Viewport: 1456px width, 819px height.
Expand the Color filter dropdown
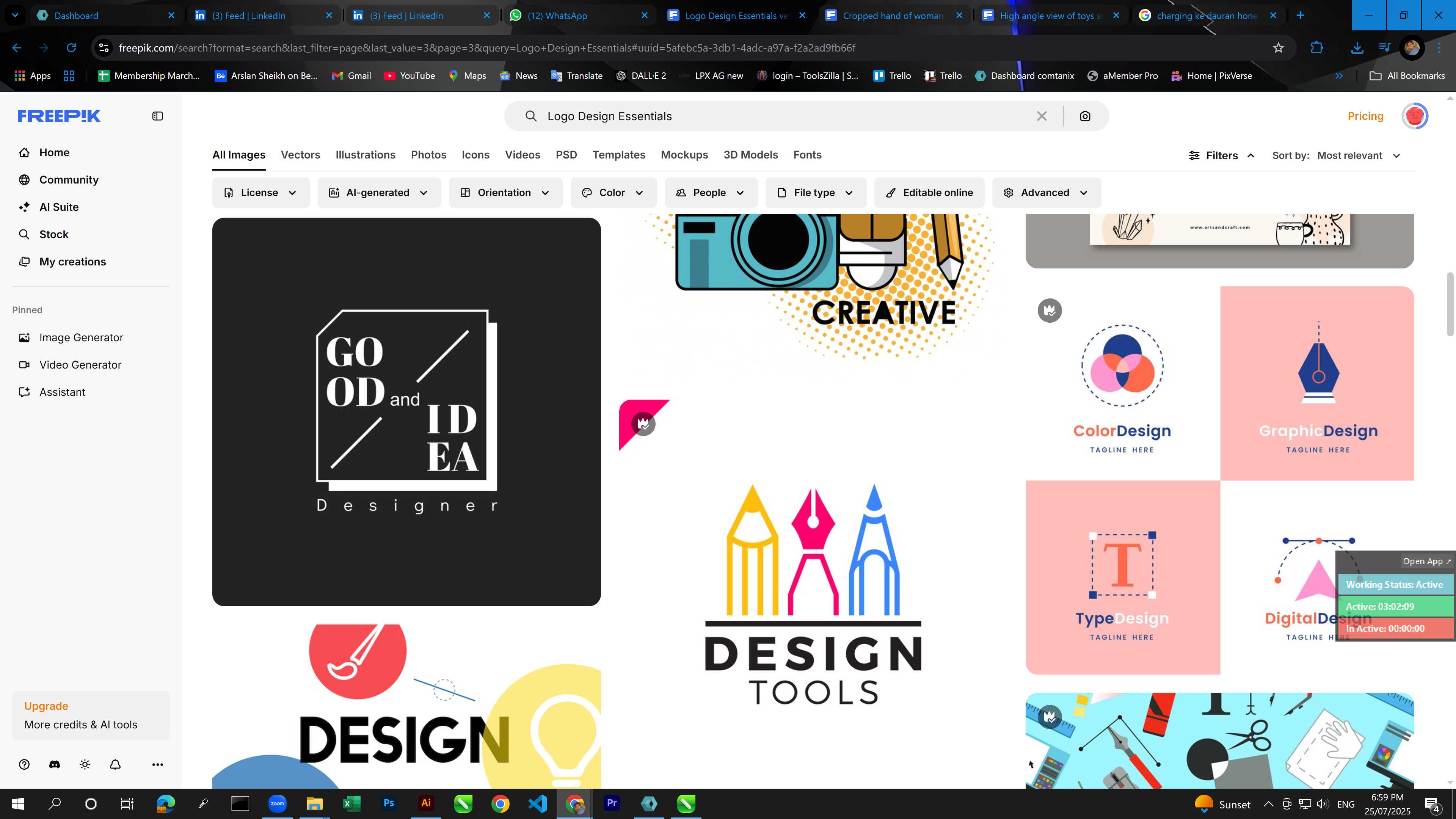click(613, 193)
